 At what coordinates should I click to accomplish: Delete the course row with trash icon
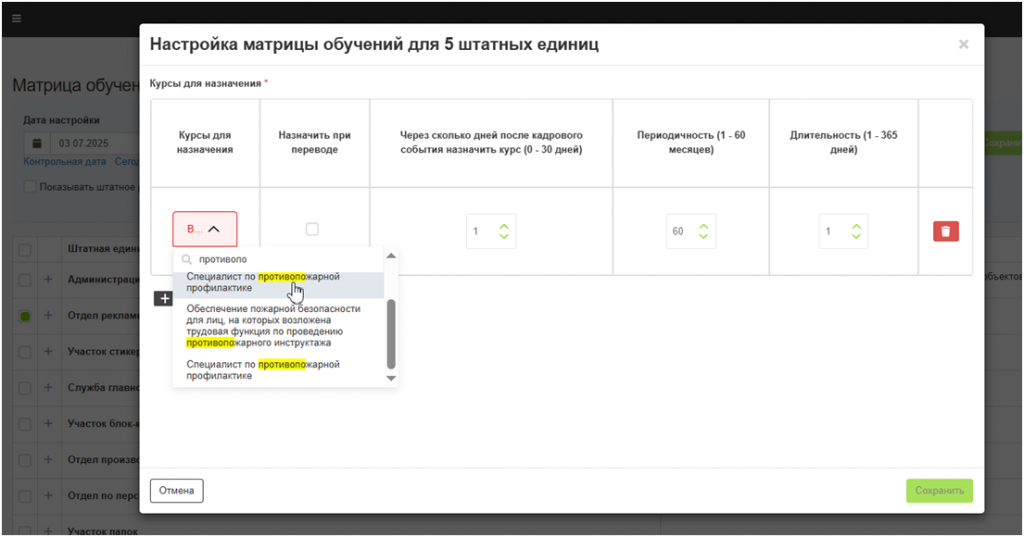point(945,231)
